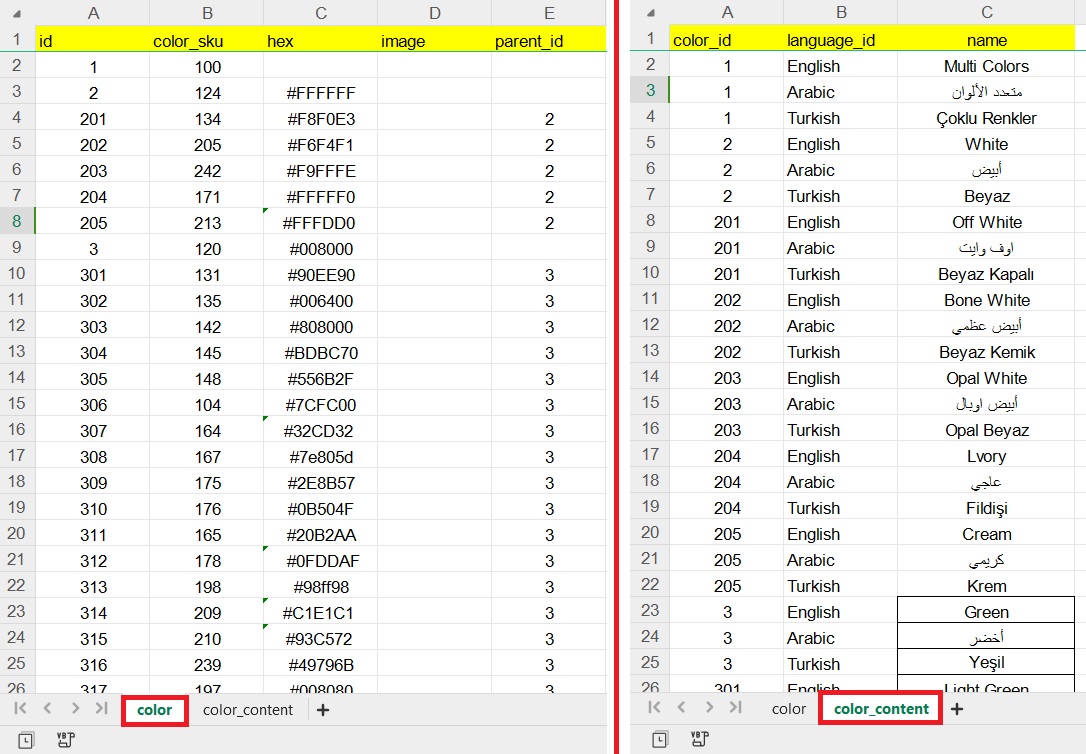Viewport: 1086px width, 754px height.
Task: Go to first sheet in right pane
Action: point(654,708)
